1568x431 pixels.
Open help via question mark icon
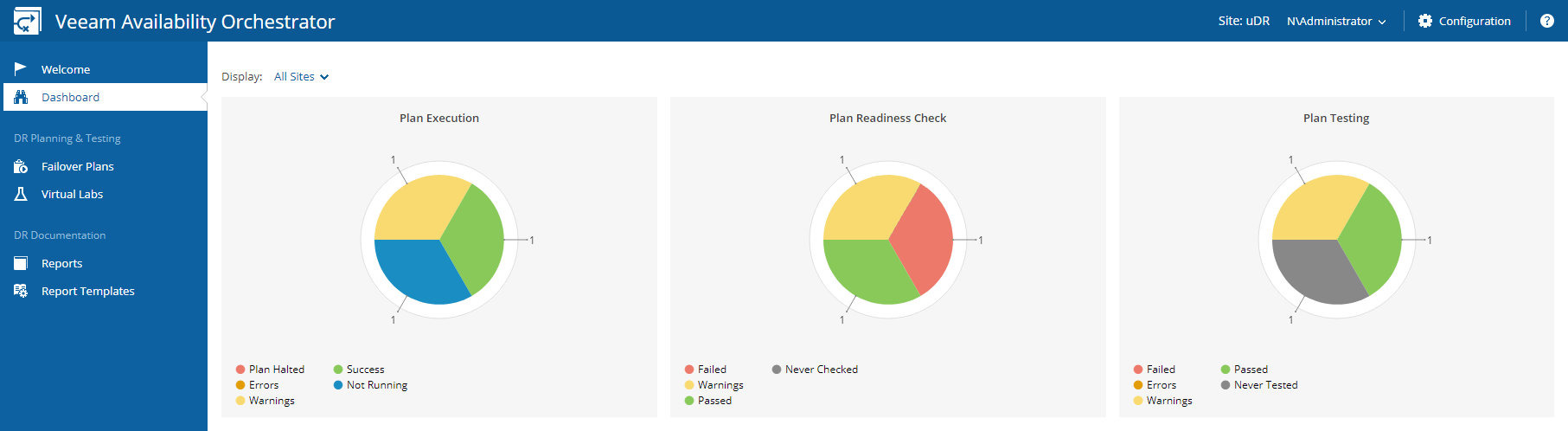[1547, 21]
